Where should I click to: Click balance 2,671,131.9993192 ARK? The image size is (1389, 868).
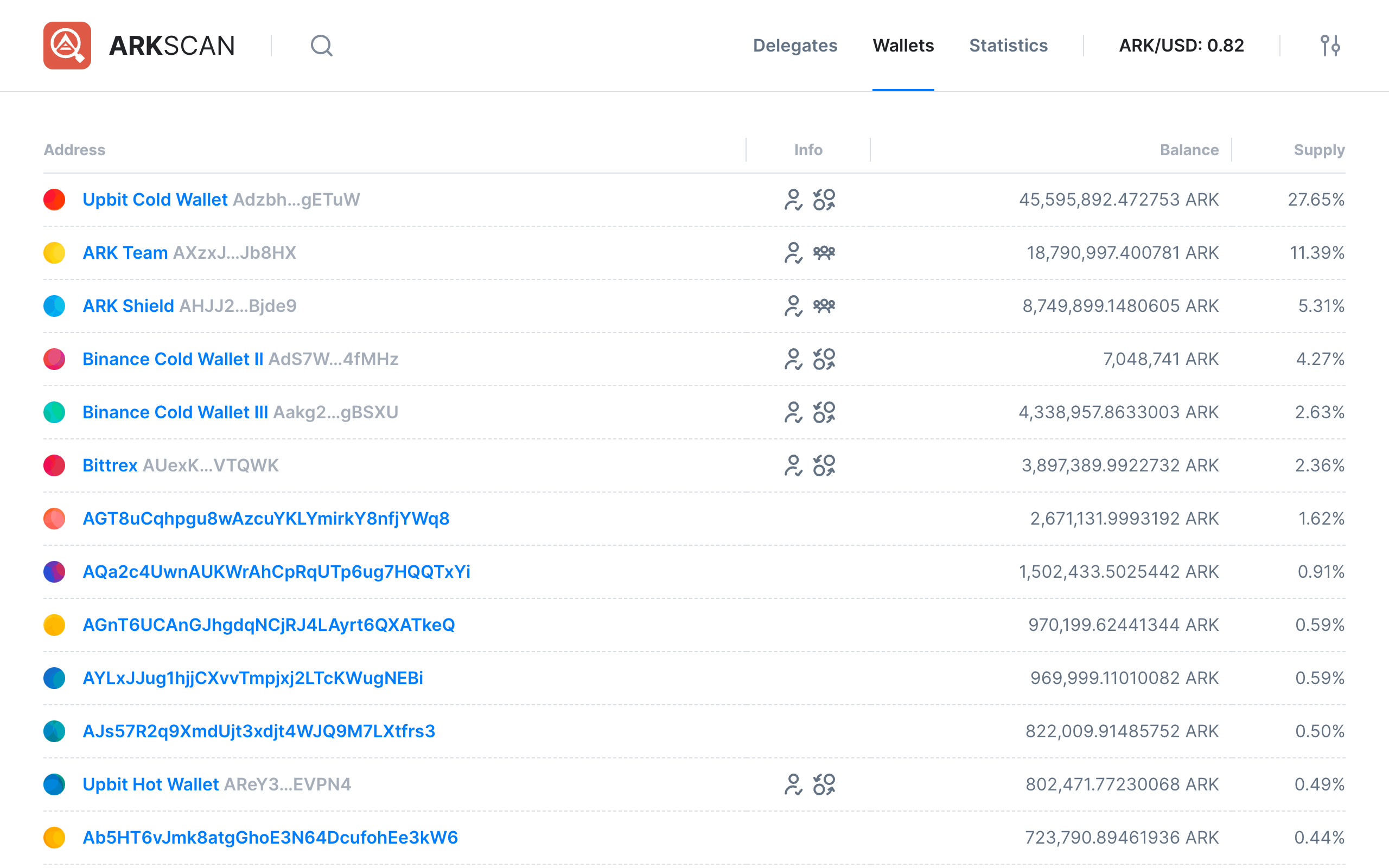click(x=1124, y=519)
